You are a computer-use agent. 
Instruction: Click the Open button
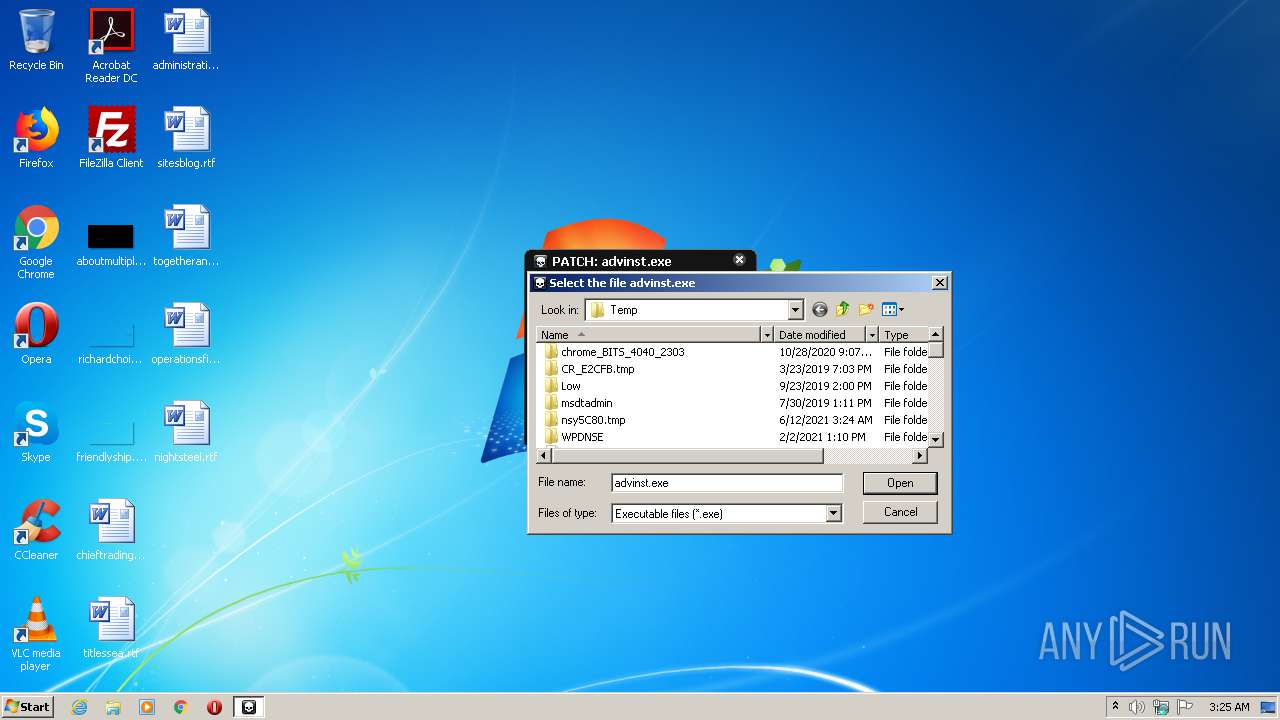[900, 483]
